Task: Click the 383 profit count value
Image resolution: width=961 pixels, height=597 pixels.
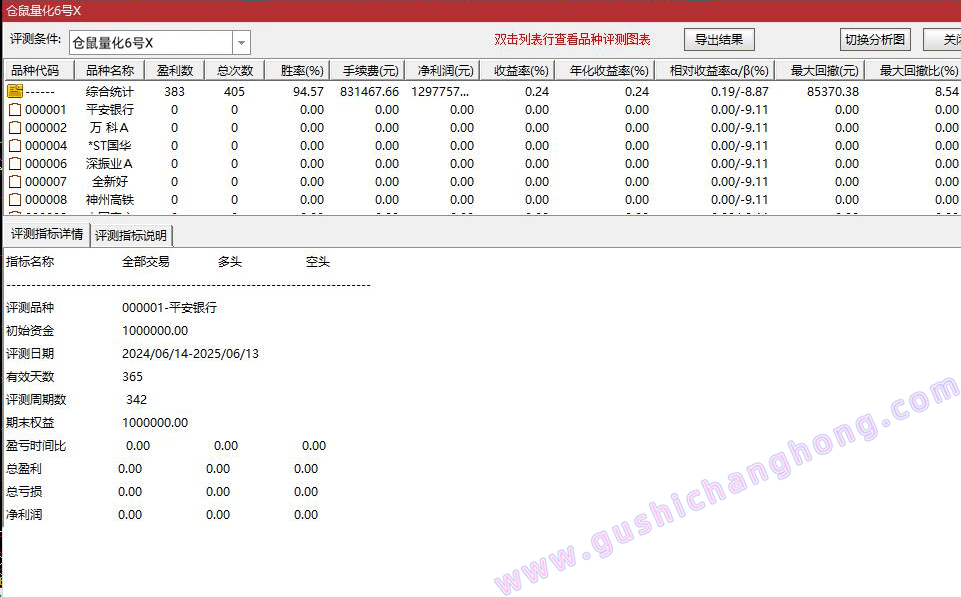Action: (175, 91)
